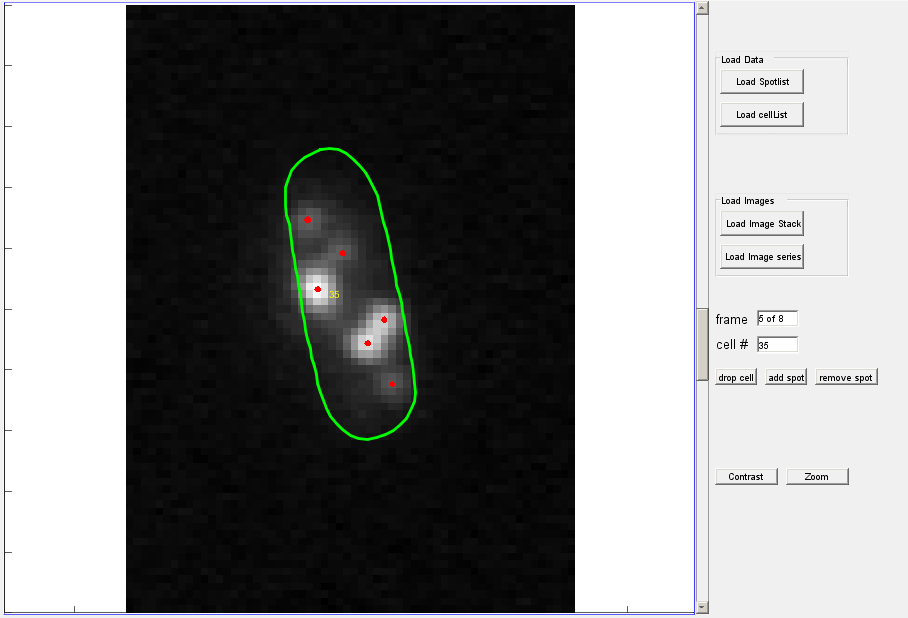Viewport: 908px width, 618px height.
Task: Click the vertical frame scrollbar thumb
Action: point(702,345)
